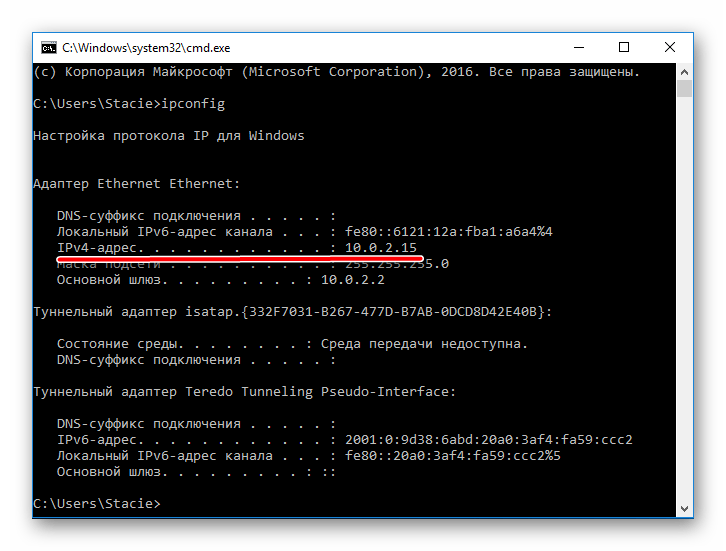Click the address fe80::20a0:3af4:fa59:ccc2%5
726x551 pixels.
click(x=453, y=456)
